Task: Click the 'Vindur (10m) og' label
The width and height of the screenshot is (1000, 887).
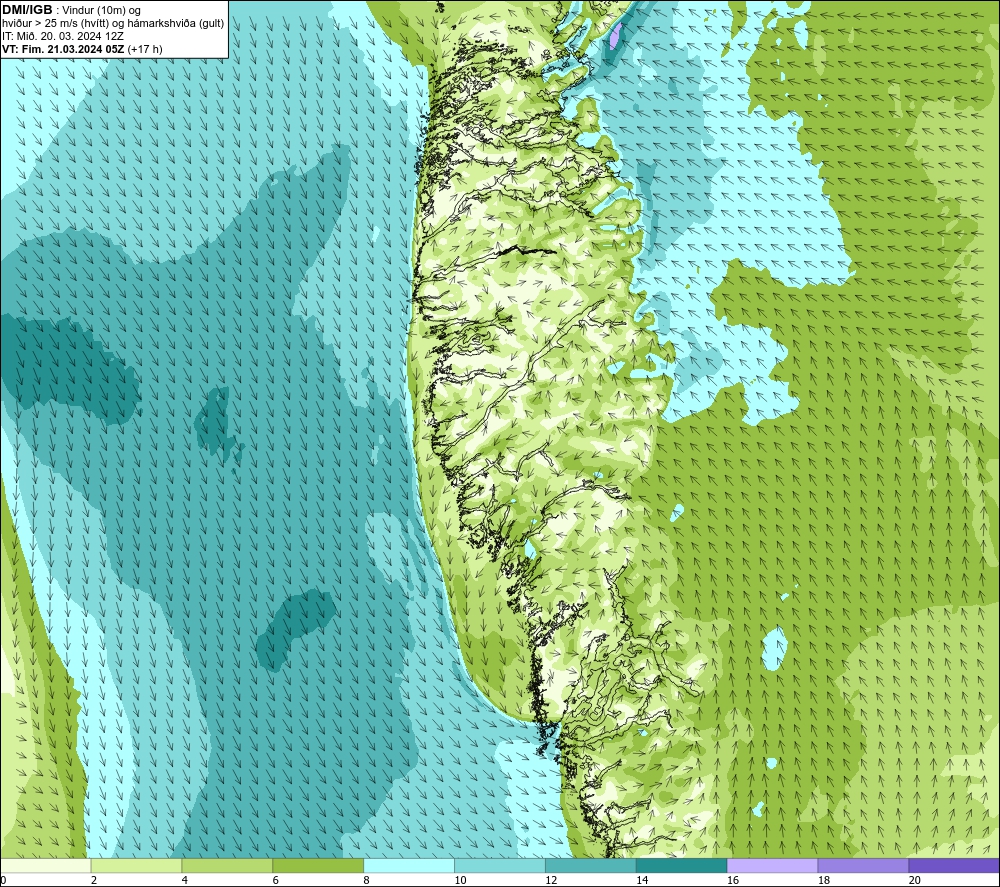Action: pos(101,11)
